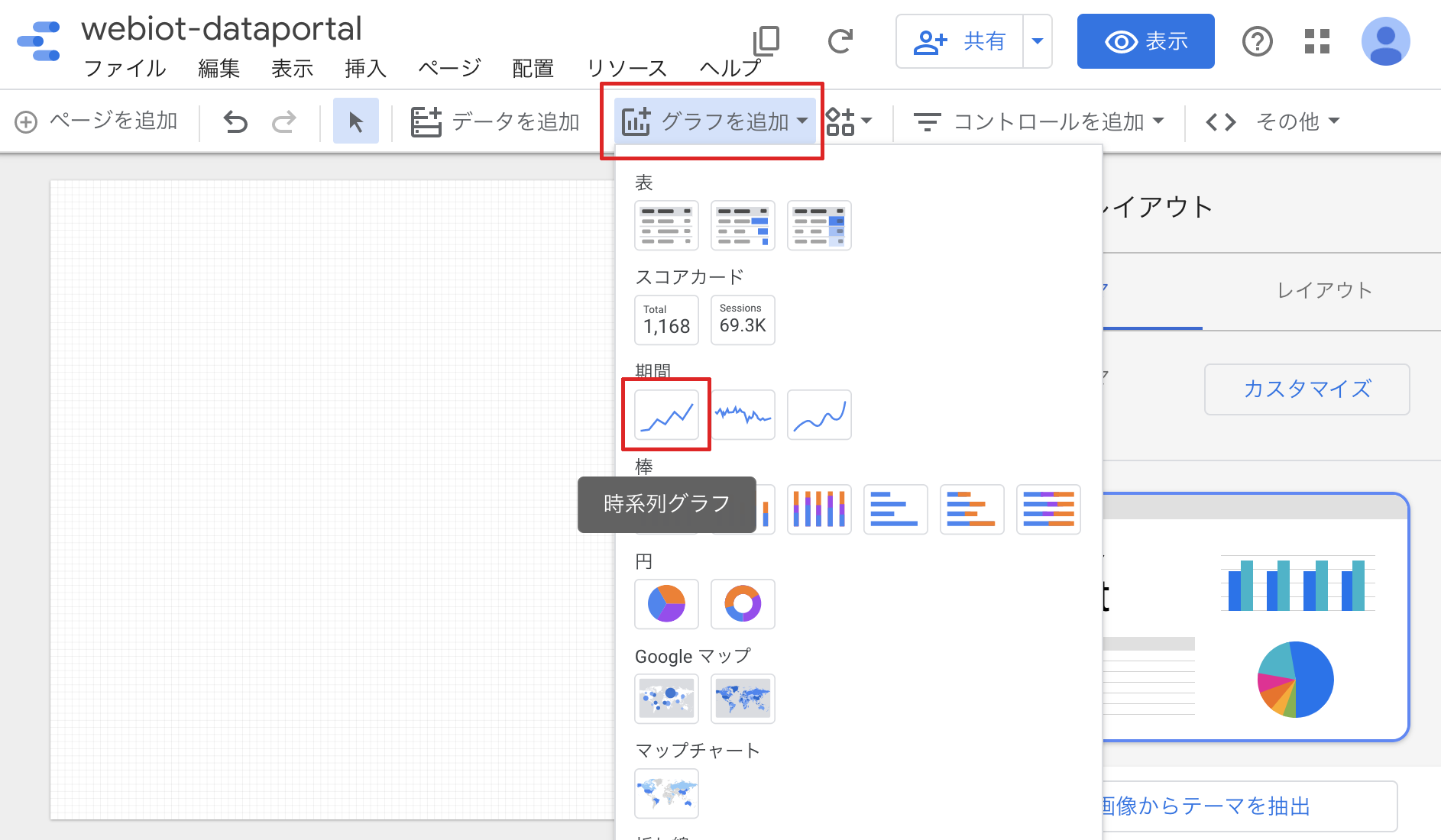Open the 共有 dropdown arrow

[x=1037, y=42]
